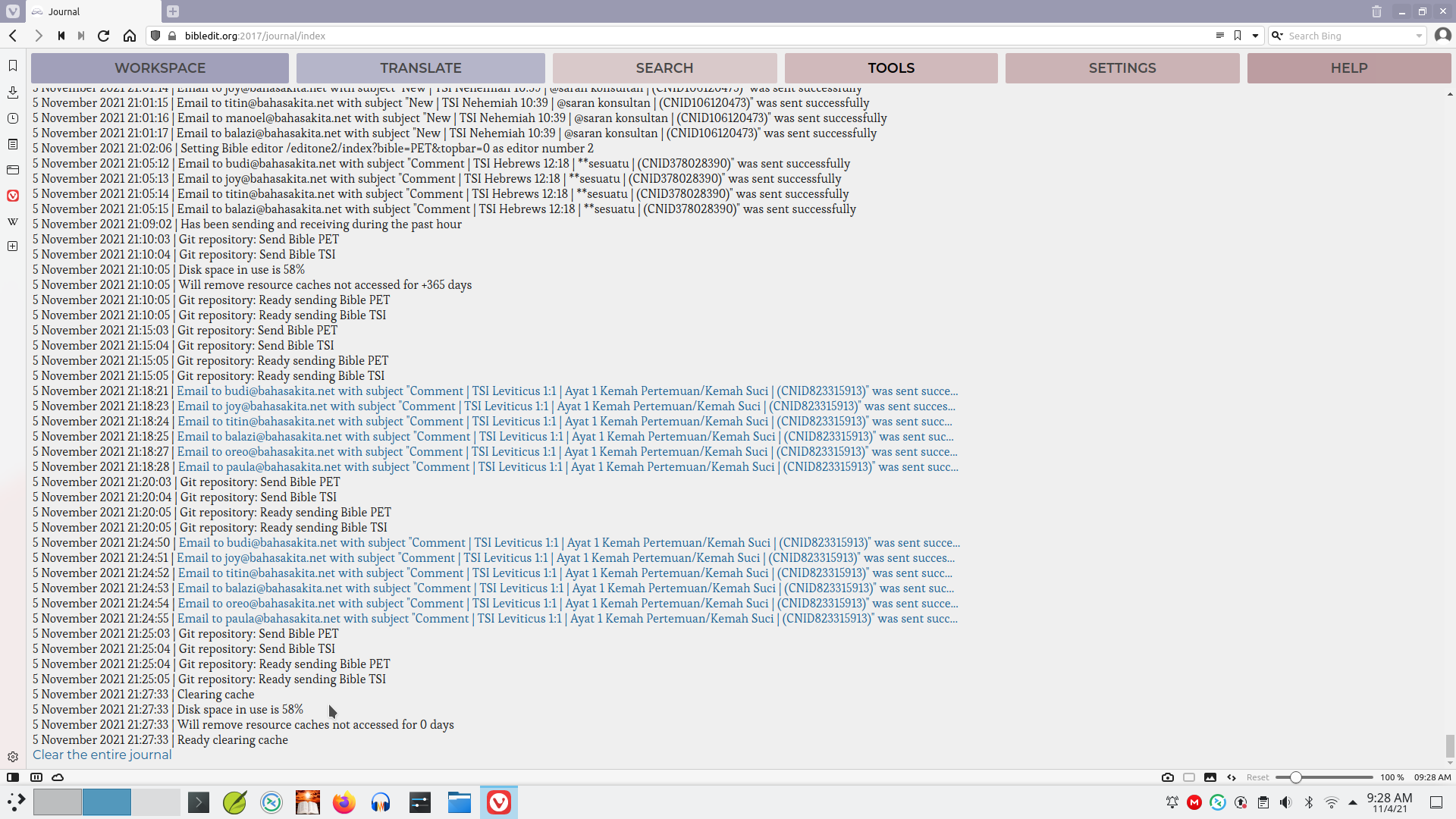
Task: Open the Translate menu
Action: 421,67
